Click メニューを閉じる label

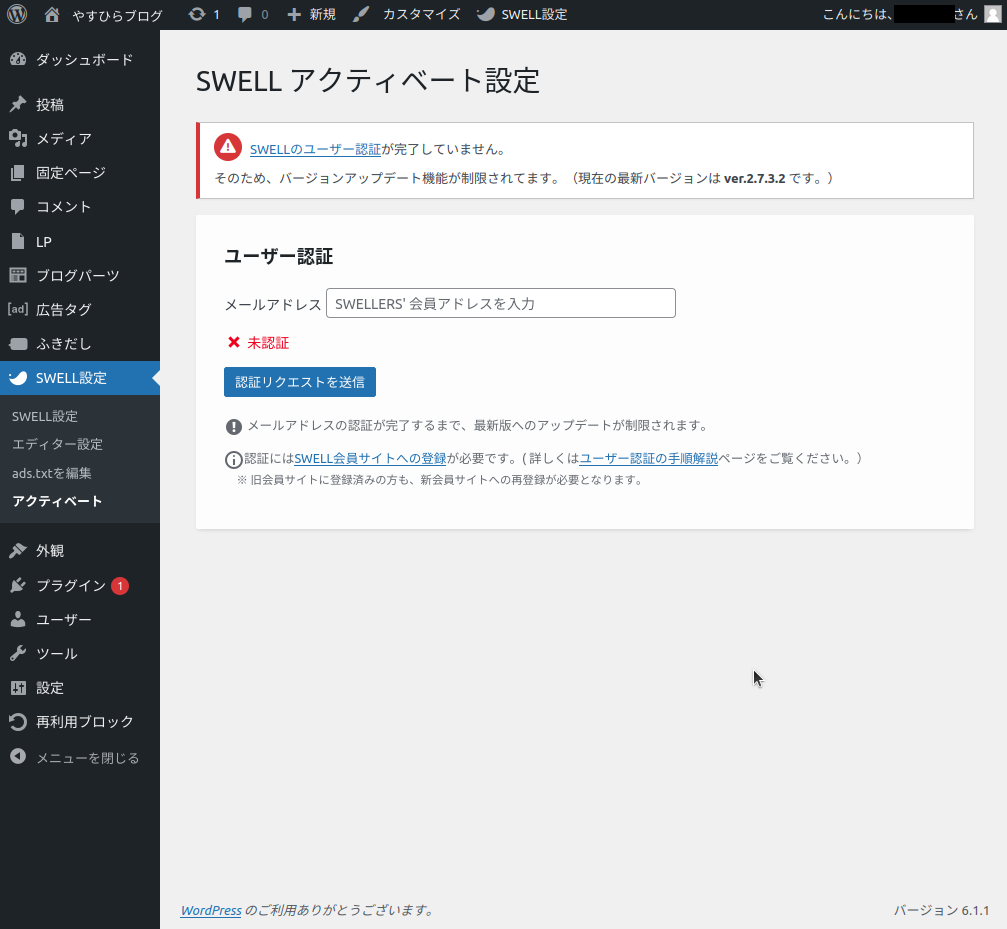(x=88, y=758)
